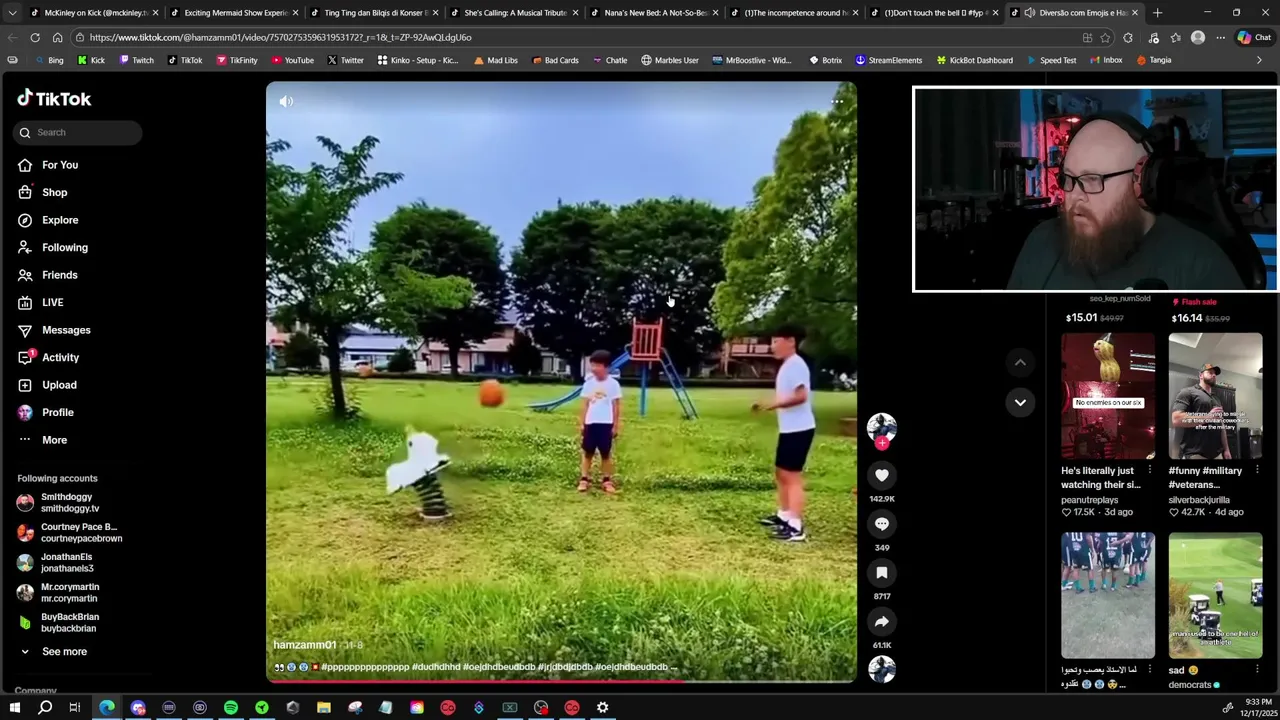1280x720 pixels.
Task: Open the video's three-dot options menu
Action: click(837, 101)
